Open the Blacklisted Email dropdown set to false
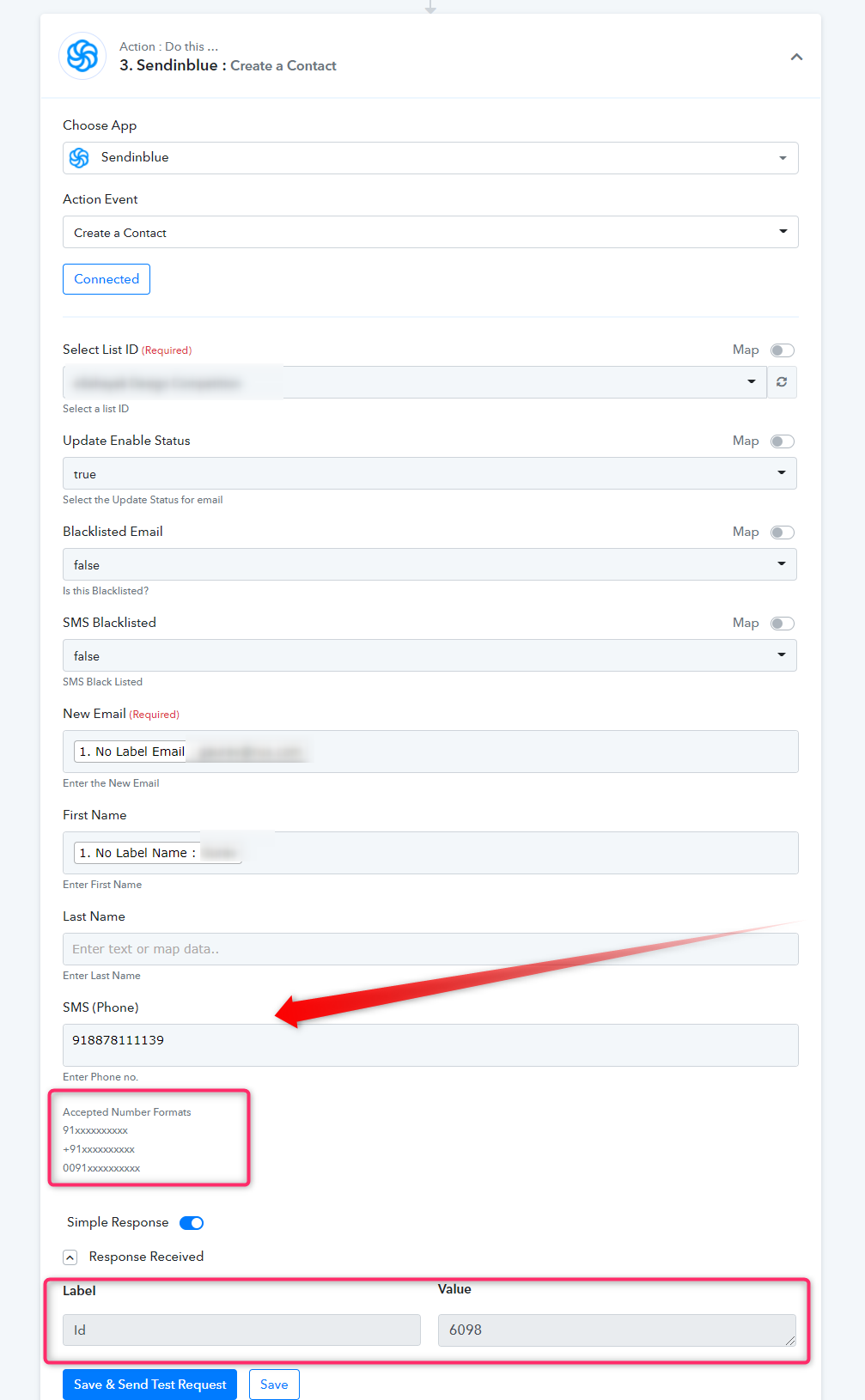This screenshot has width=865, height=1400. click(x=429, y=564)
